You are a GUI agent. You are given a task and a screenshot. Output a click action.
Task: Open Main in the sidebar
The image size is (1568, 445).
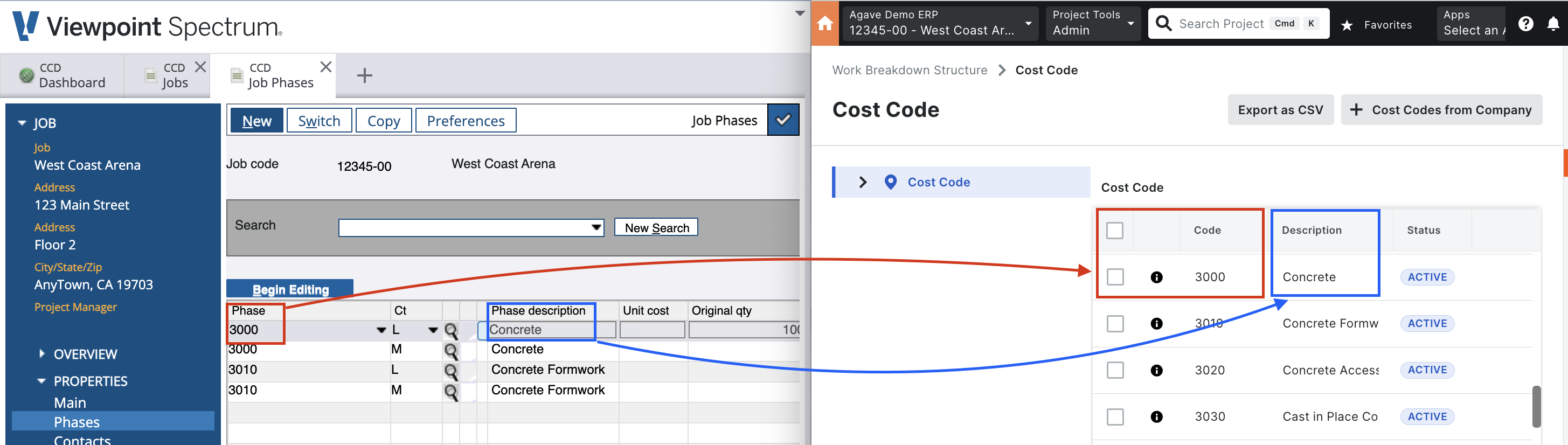70,402
